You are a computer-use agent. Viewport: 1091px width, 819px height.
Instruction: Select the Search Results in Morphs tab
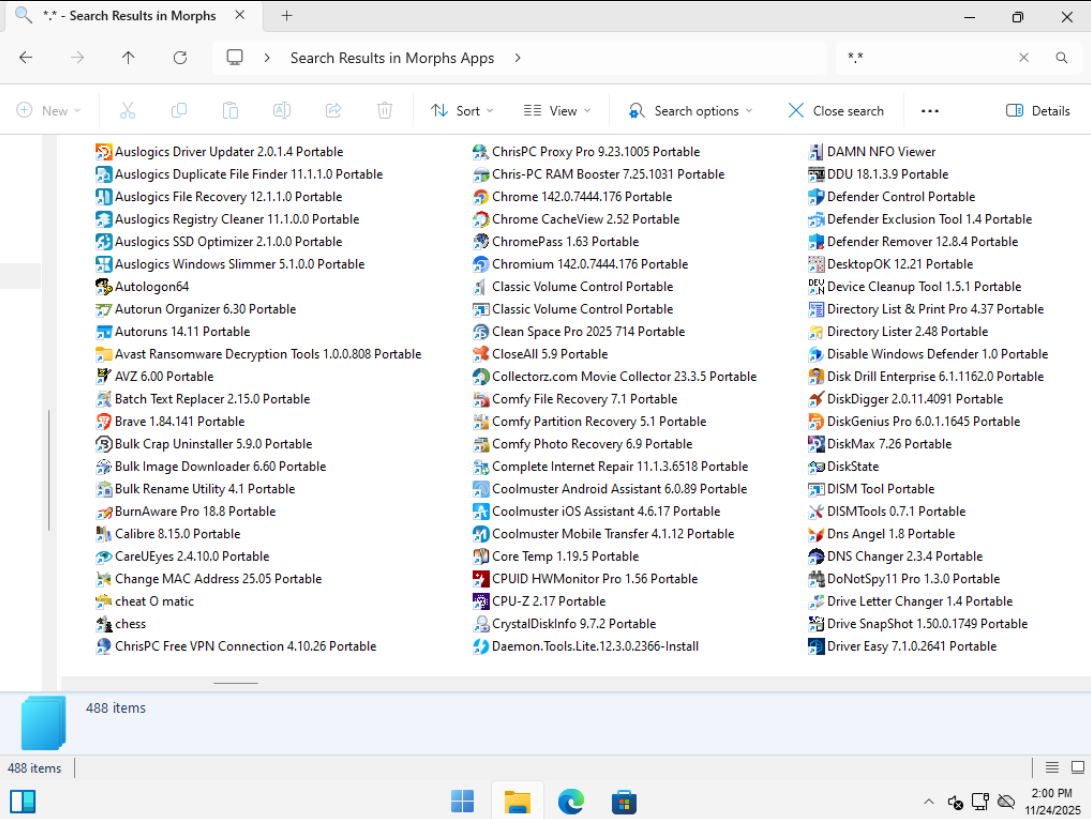point(130,16)
